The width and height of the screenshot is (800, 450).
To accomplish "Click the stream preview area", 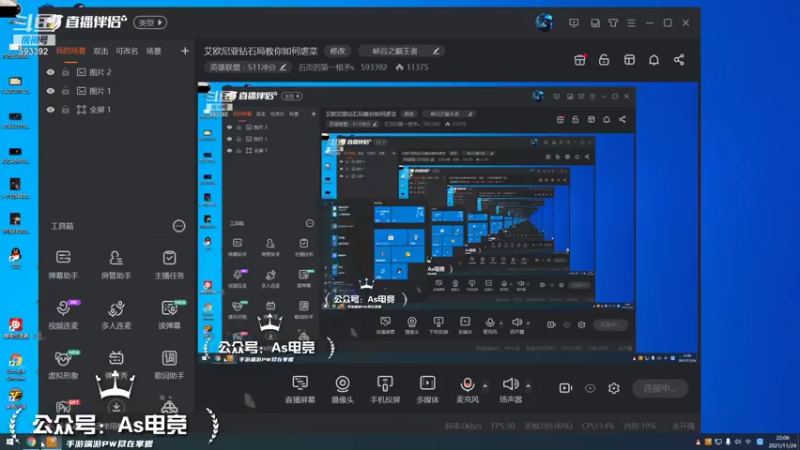I will [447, 222].
